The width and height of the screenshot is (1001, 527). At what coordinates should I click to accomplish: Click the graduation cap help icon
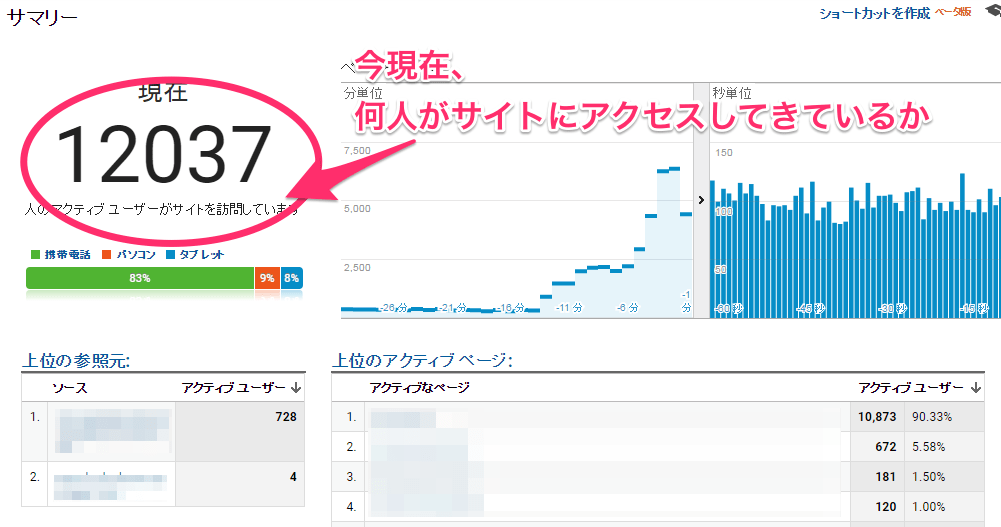click(992, 11)
